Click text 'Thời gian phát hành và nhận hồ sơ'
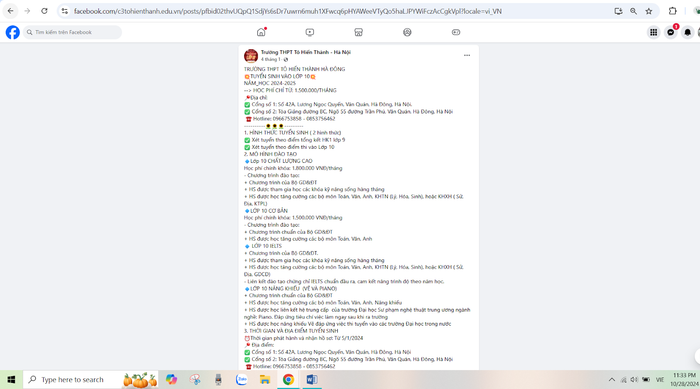Viewport: 700px width, 389px height. click(291, 338)
